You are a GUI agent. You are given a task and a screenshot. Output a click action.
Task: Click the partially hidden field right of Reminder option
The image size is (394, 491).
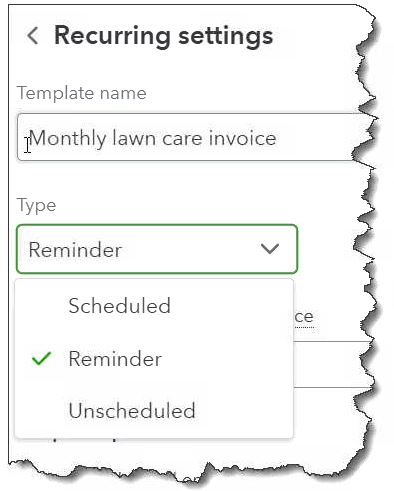(x=332, y=364)
